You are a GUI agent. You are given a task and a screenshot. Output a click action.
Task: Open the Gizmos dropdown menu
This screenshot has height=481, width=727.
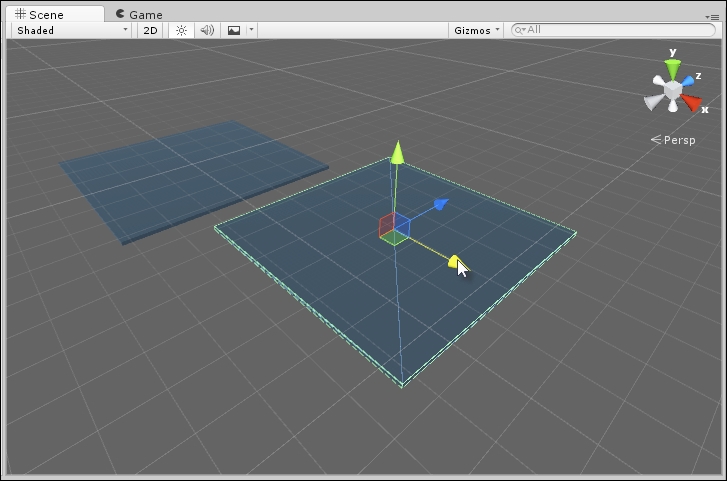(475, 30)
